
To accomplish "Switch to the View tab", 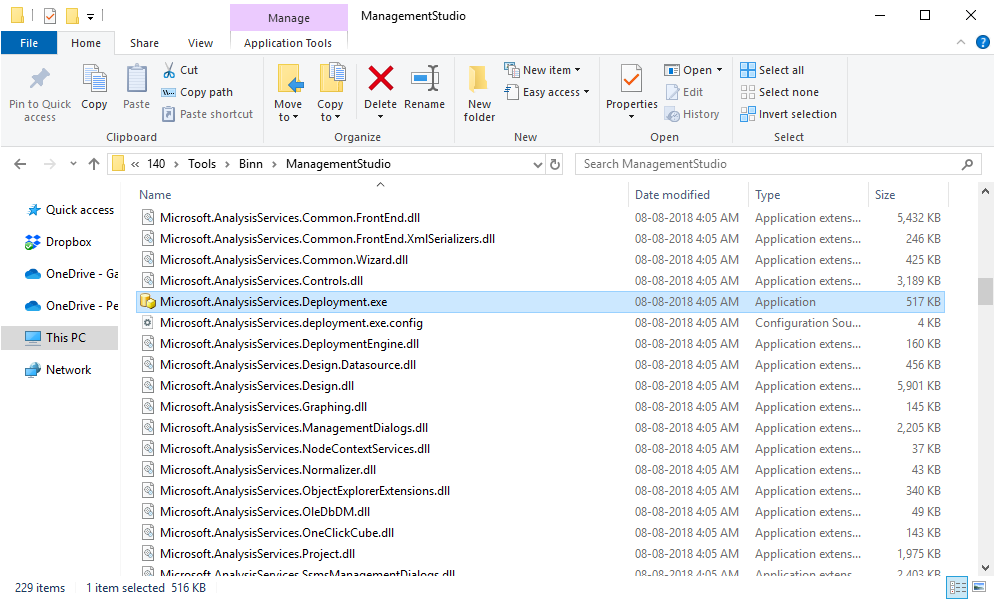I will click(x=200, y=43).
